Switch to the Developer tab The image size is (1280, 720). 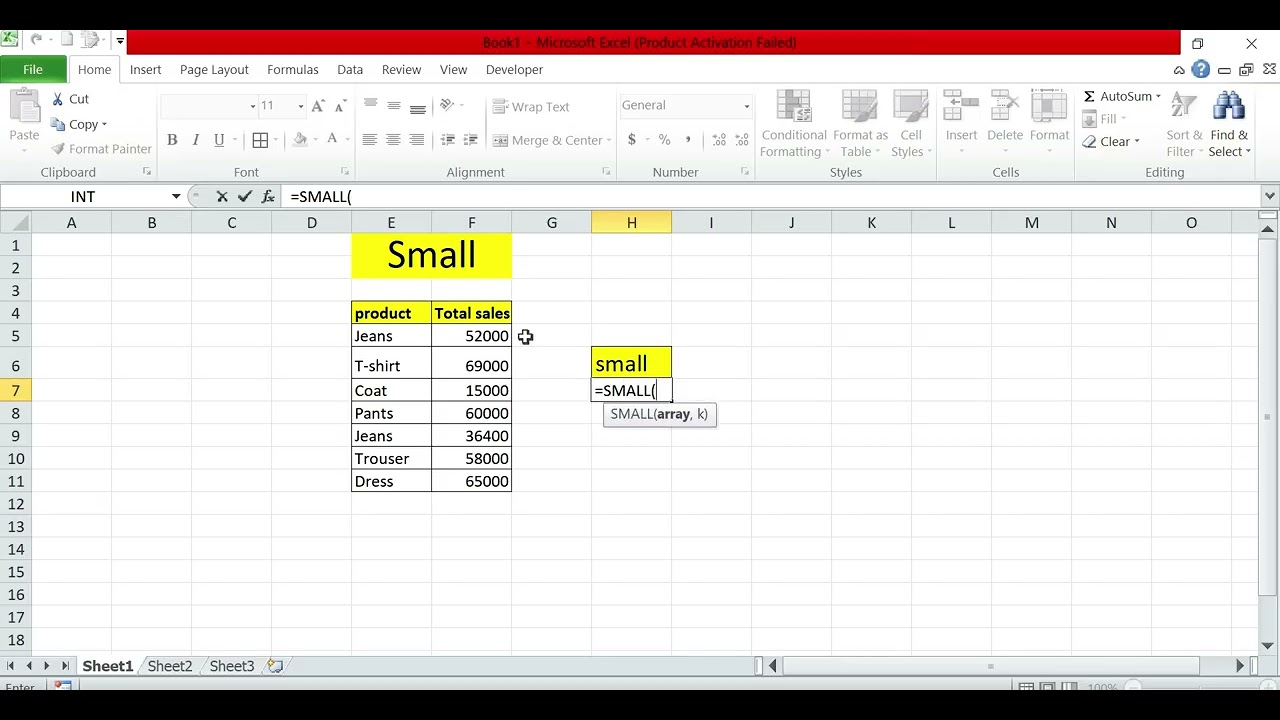pyautogui.click(x=514, y=69)
